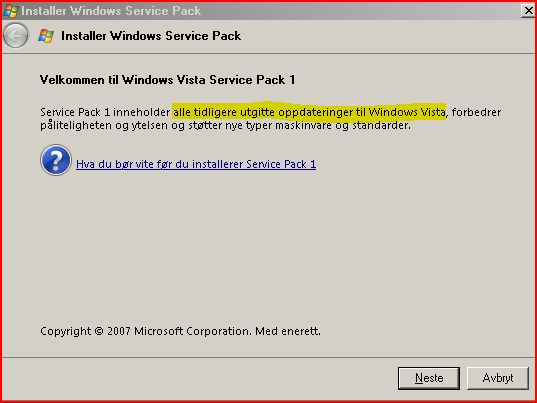The width and height of the screenshot is (537, 403).
Task: Click the word 'forbedrer' ending the first line
Action: (x=476, y=112)
